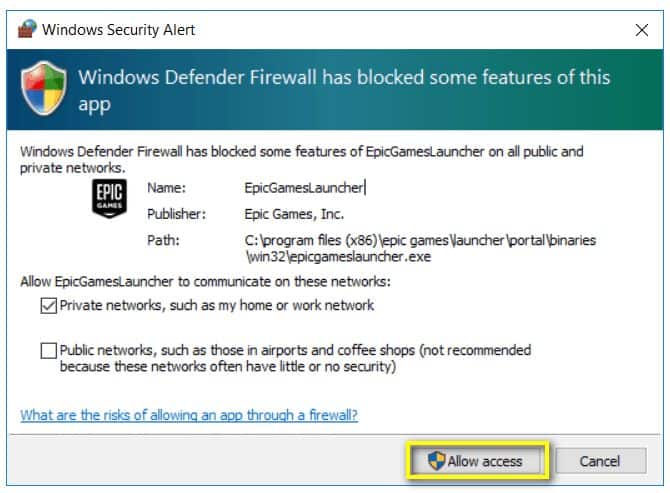Viewport: 670px width, 493px height.
Task: Click the EpicGamesLauncher name field
Action: pos(305,188)
